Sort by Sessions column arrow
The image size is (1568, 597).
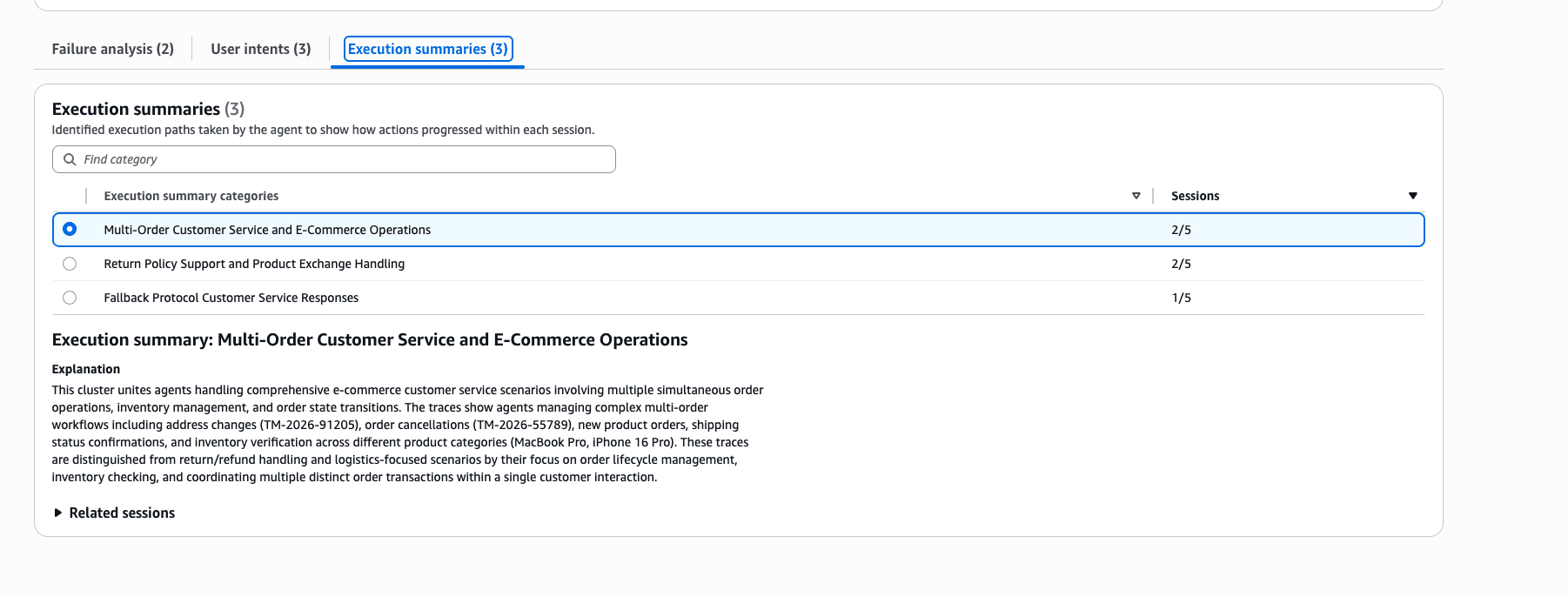1412,196
